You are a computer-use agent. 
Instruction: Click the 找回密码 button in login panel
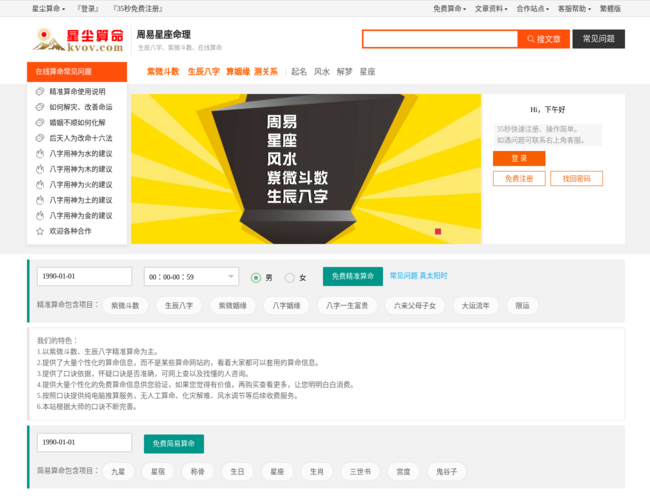pyautogui.click(x=576, y=178)
